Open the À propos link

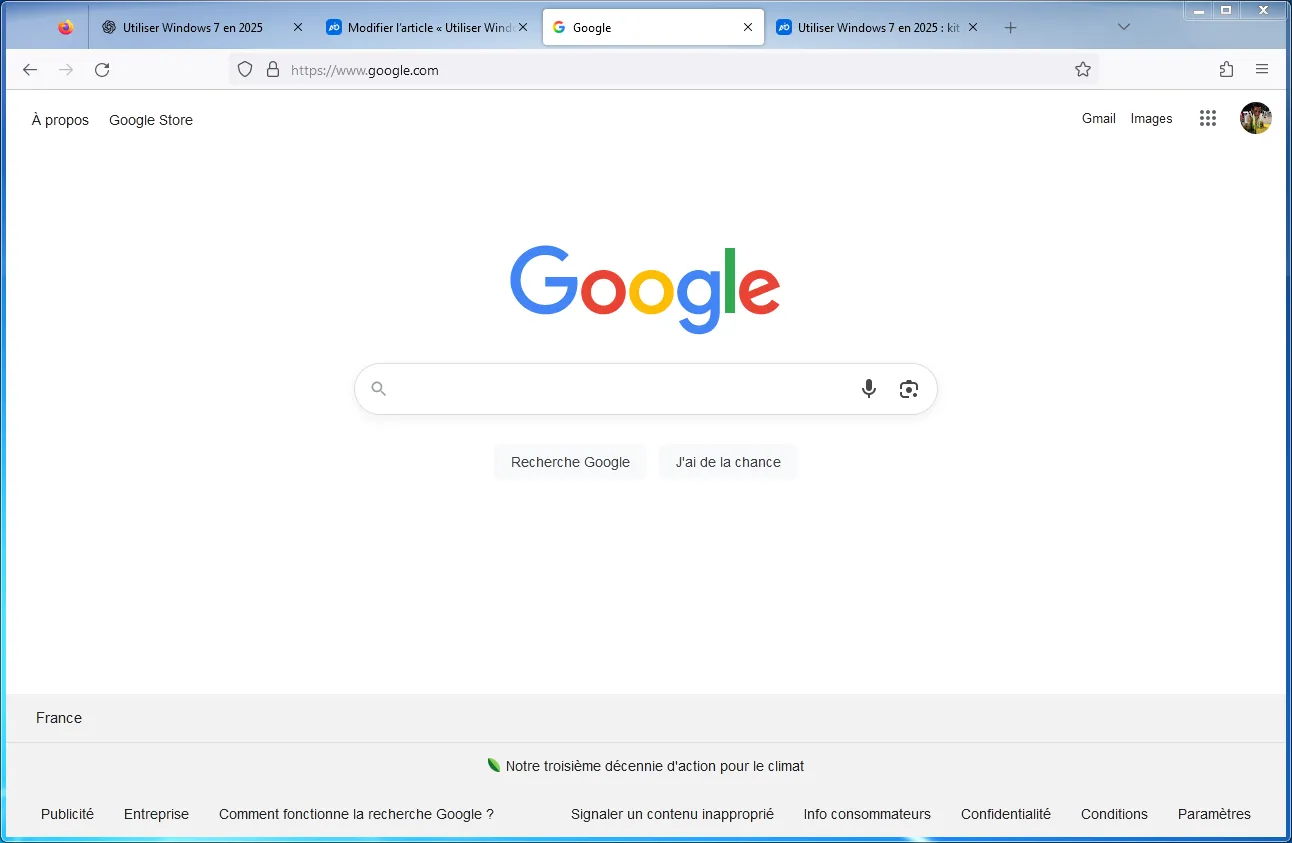click(60, 120)
